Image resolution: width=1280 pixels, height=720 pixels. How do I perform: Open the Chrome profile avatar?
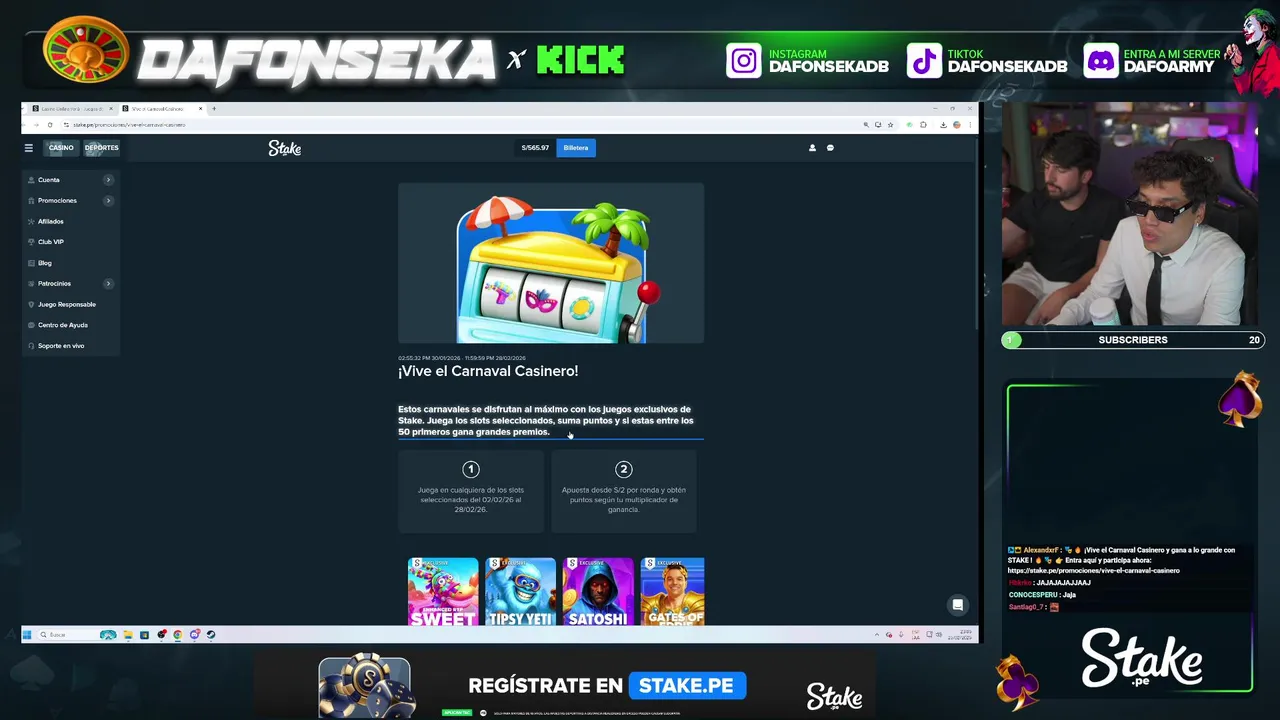coord(957,125)
